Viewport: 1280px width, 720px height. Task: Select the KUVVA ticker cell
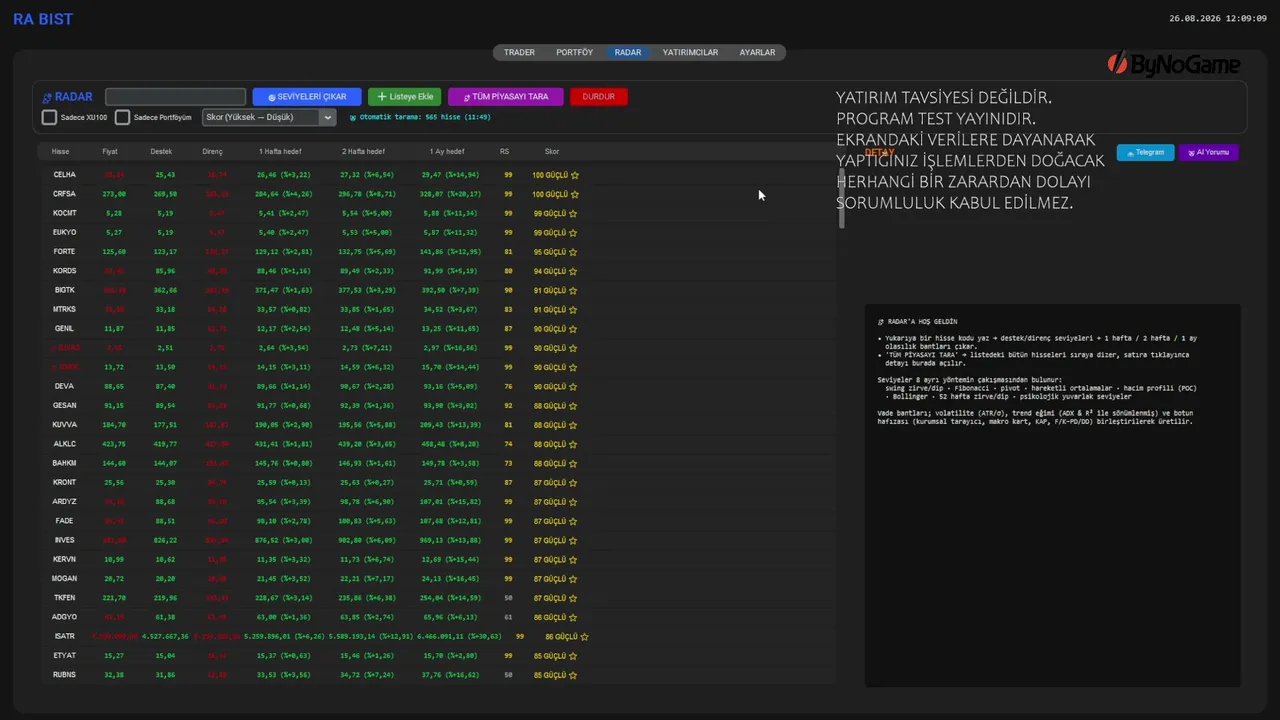(x=64, y=425)
